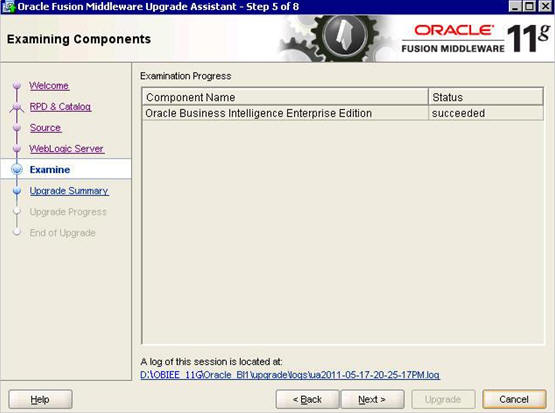Click the Upgrade Summary step bullet icon

pos(17,191)
